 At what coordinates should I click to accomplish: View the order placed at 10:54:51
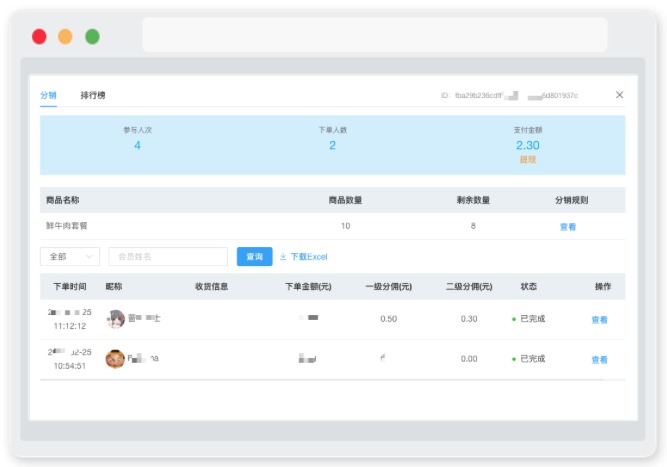(599, 360)
